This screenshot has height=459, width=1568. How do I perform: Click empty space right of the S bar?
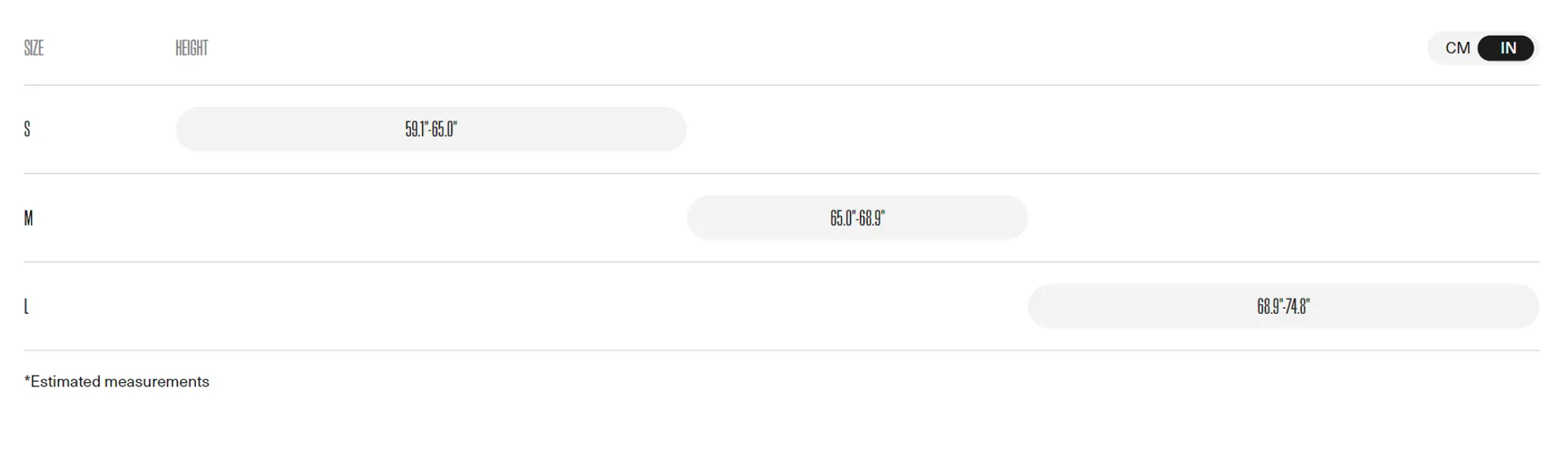[1111, 129]
